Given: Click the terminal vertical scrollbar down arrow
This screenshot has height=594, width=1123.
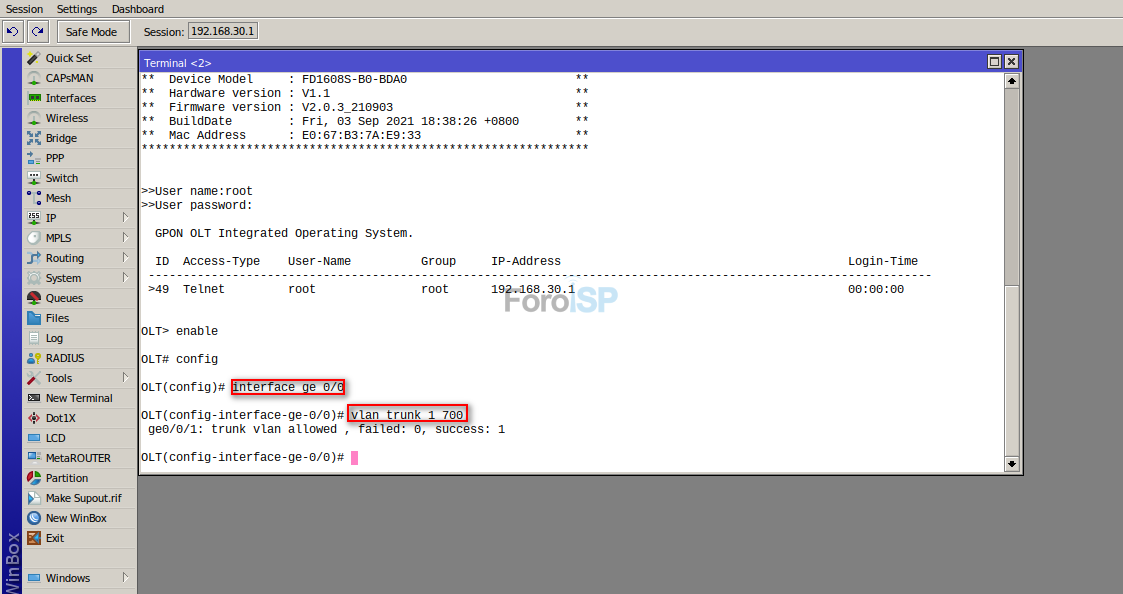Looking at the screenshot, I should pyautogui.click(x=1012, y=464).
